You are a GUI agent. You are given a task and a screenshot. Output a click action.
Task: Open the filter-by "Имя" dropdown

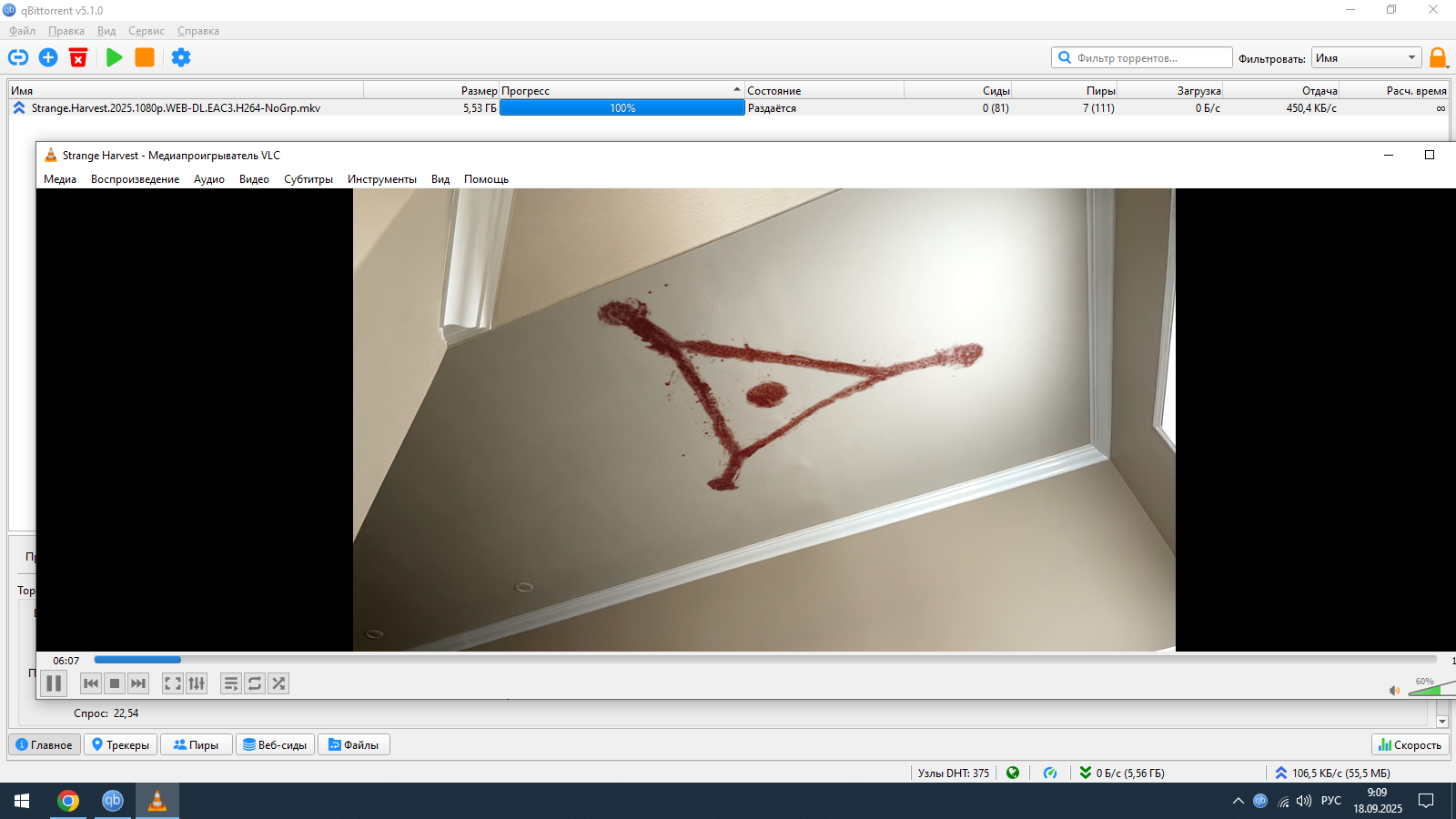[x=1366, y=57]
